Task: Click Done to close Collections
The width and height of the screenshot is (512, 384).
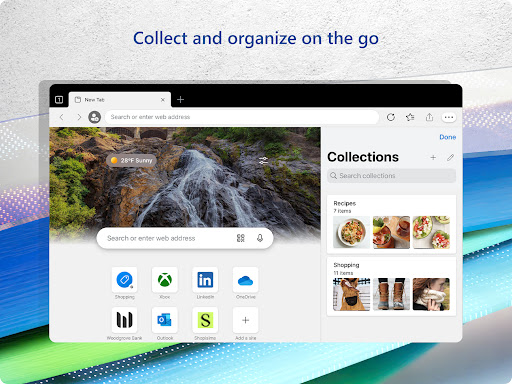Action: coord(447,137)
